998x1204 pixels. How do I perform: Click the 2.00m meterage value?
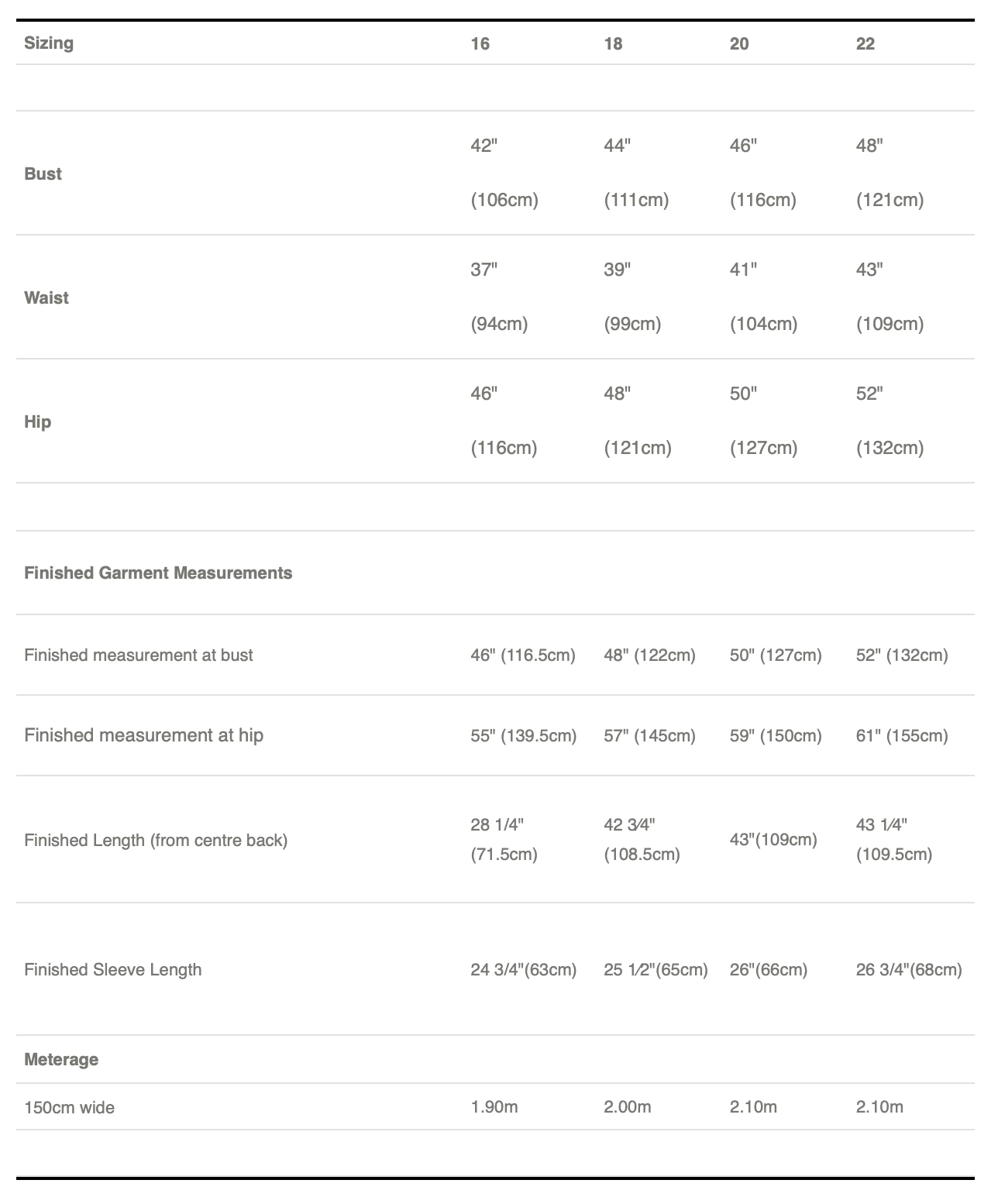(627, 1107)
